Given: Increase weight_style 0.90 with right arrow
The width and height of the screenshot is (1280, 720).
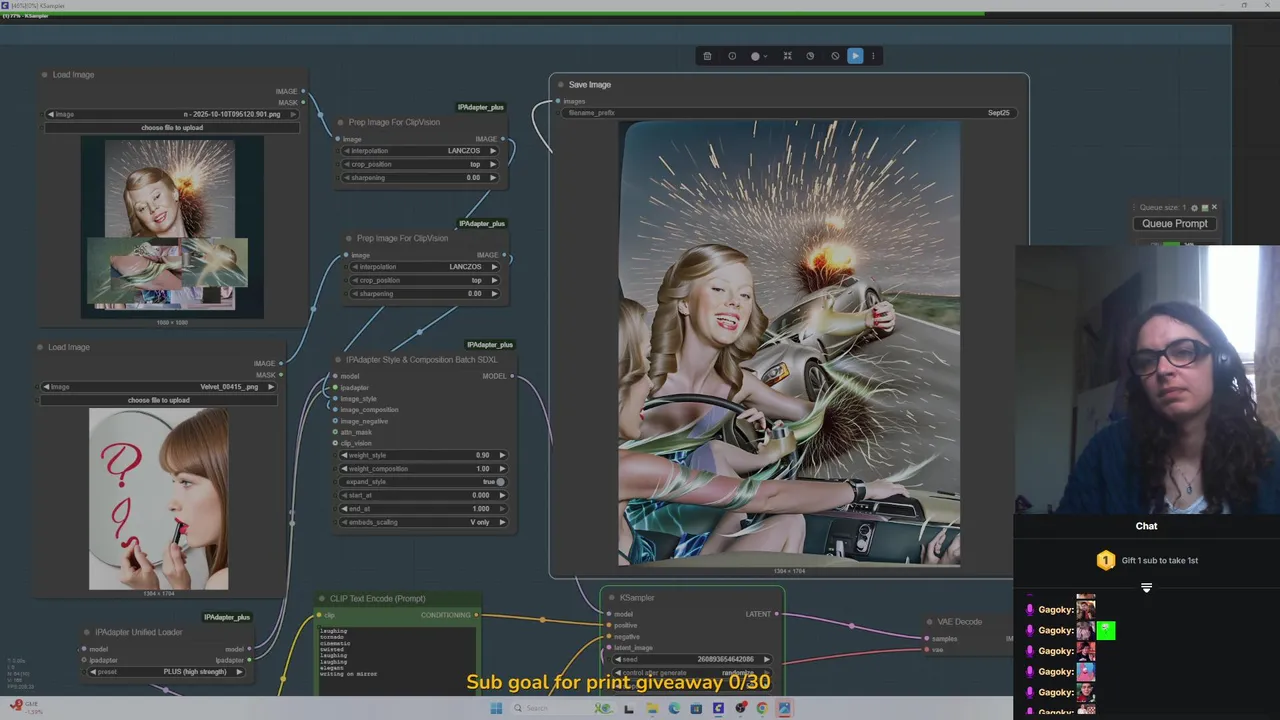Looking at the screenshot, I should [x=502, y=455].
